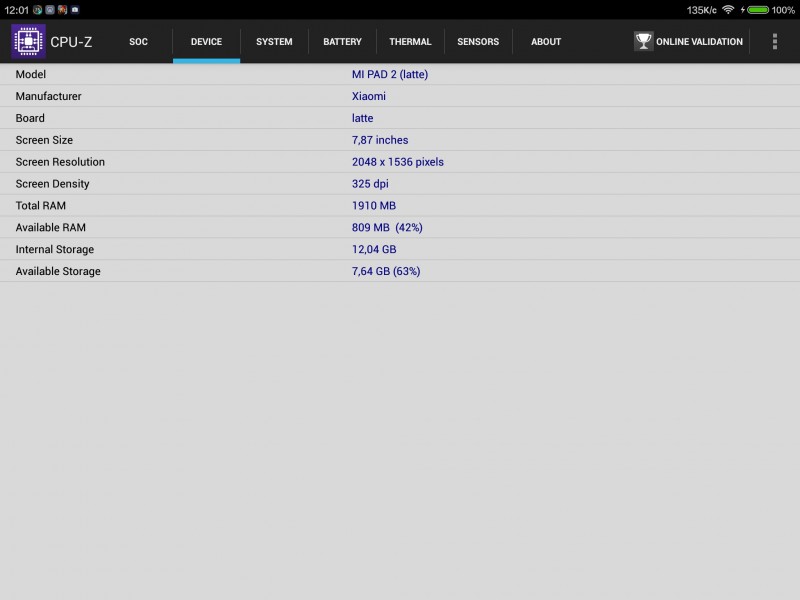Screen dimensions: 800x600
Task: Tap the 12,04 GB value
Action: [x=374, y=249]
